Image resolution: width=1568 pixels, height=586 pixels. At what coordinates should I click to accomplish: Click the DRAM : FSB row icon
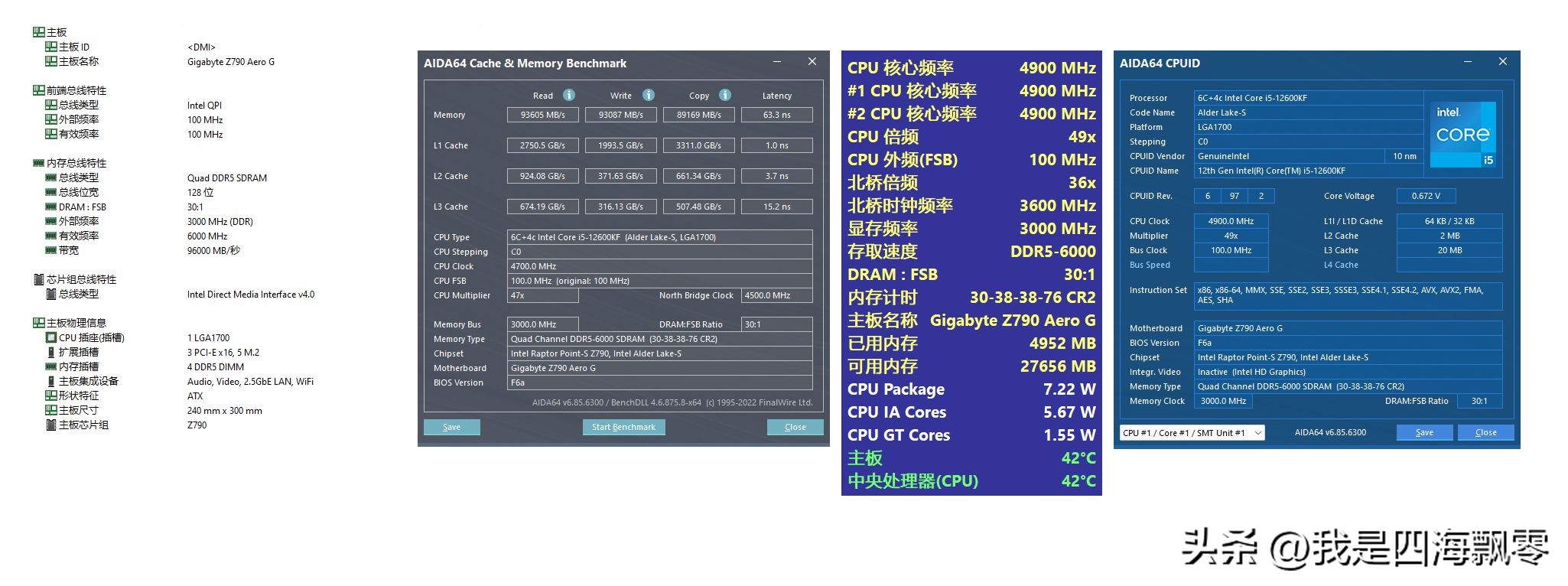(x=51, y=207)
